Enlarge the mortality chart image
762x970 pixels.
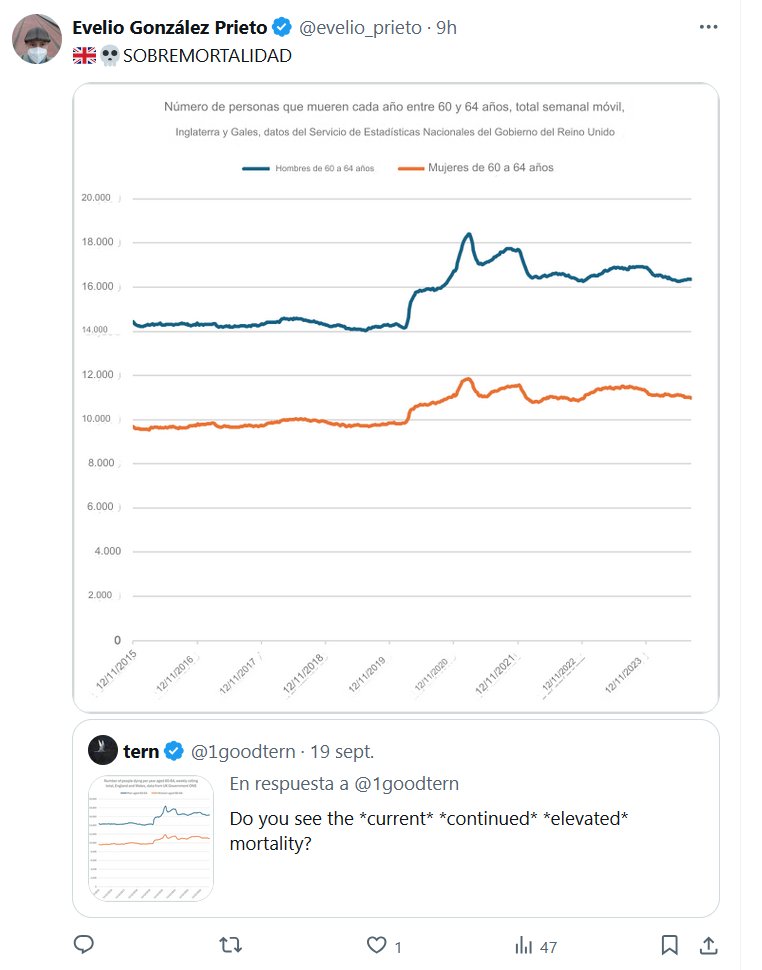click(396, 396)
